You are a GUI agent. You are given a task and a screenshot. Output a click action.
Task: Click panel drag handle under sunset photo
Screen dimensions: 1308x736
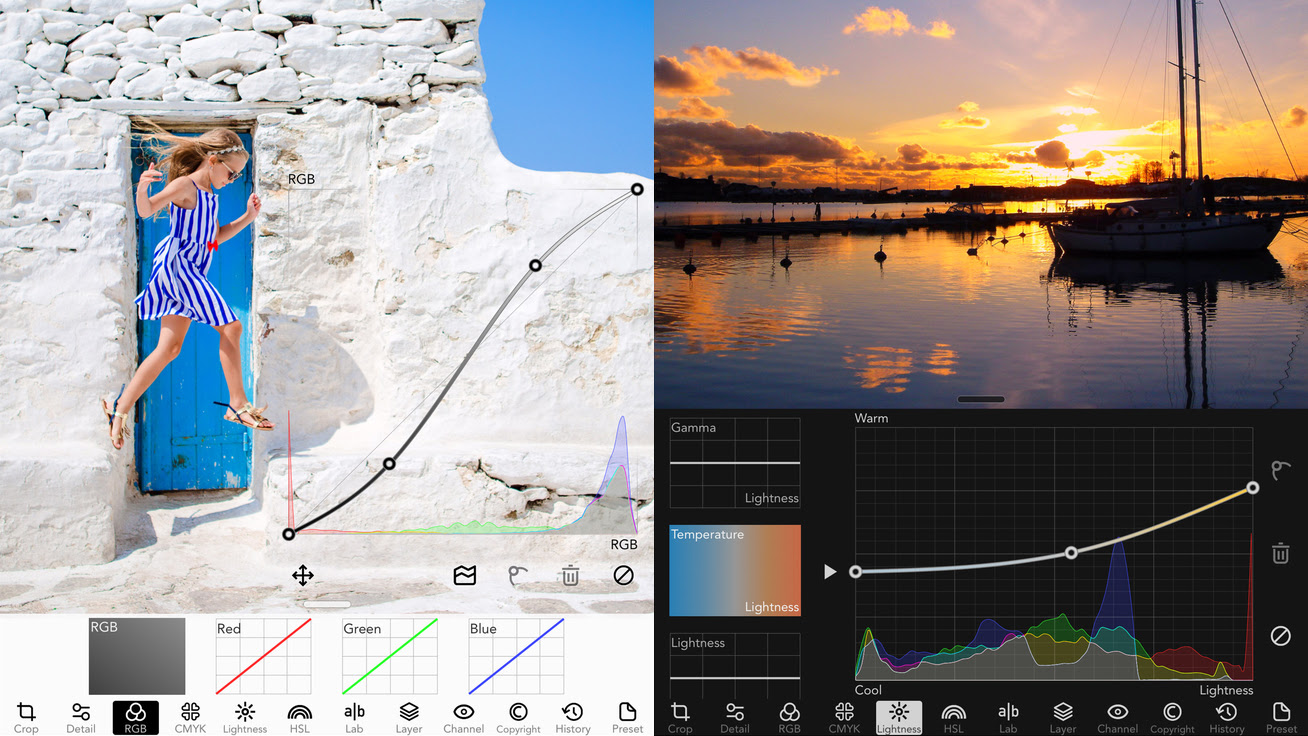(x=981, y=399)
